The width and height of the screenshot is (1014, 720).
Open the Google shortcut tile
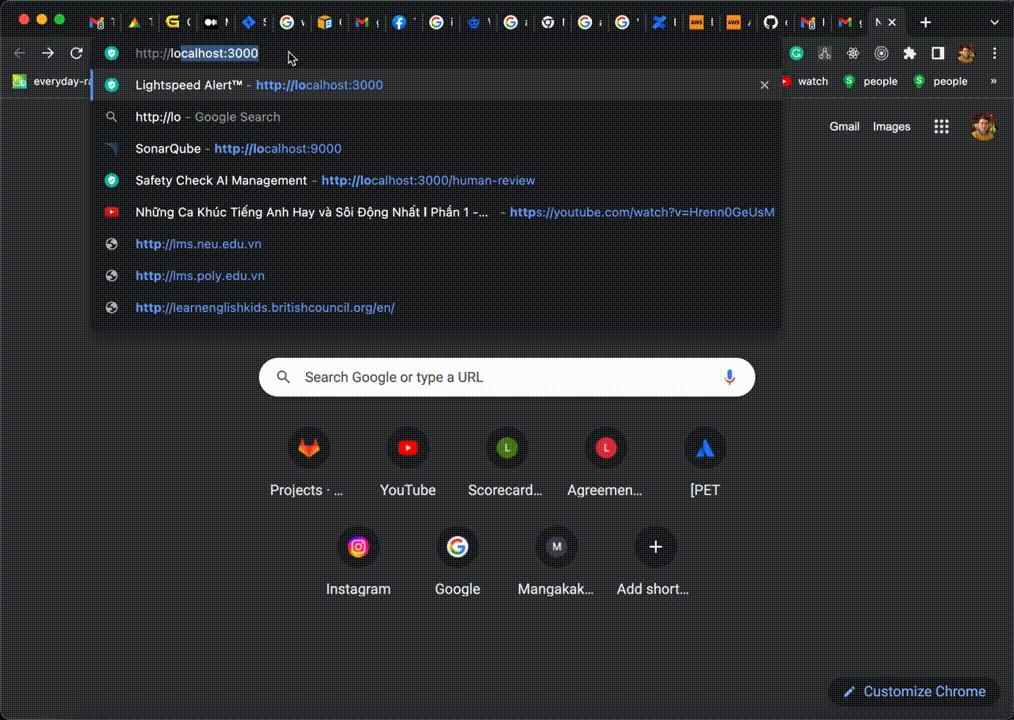457,562
